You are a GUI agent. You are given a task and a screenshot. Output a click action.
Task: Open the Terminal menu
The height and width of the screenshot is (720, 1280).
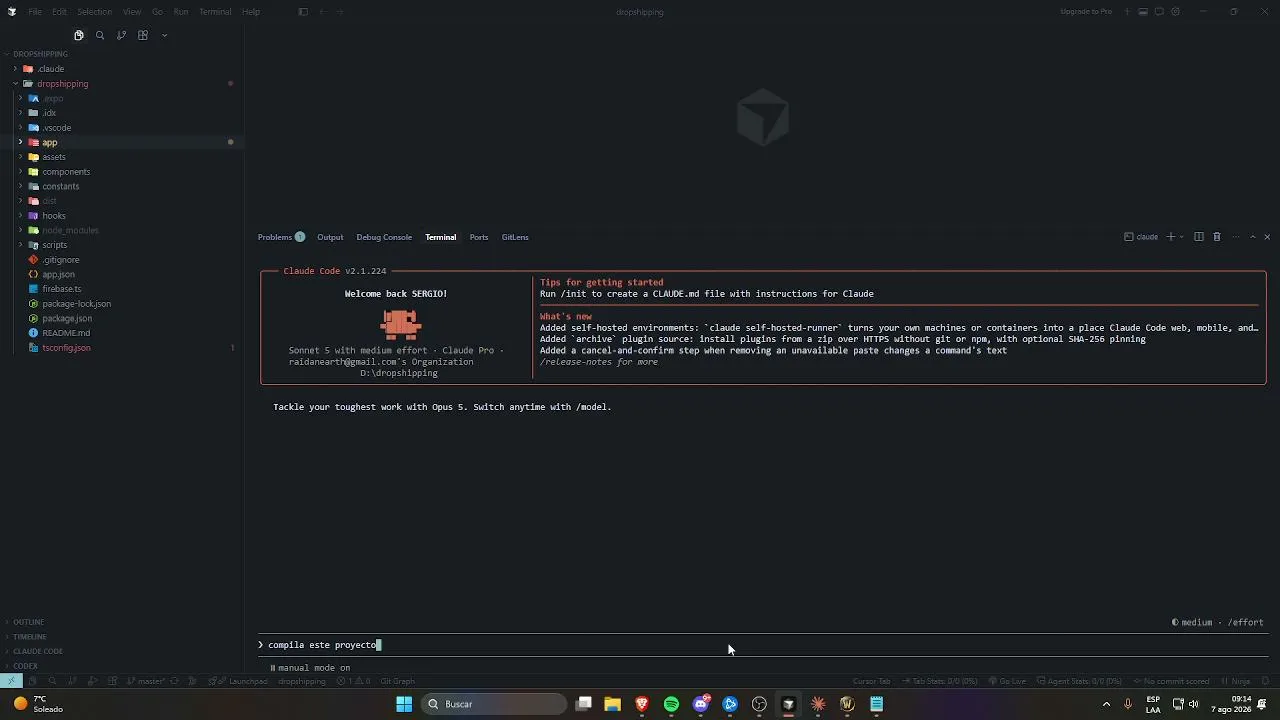coord(215,12)
